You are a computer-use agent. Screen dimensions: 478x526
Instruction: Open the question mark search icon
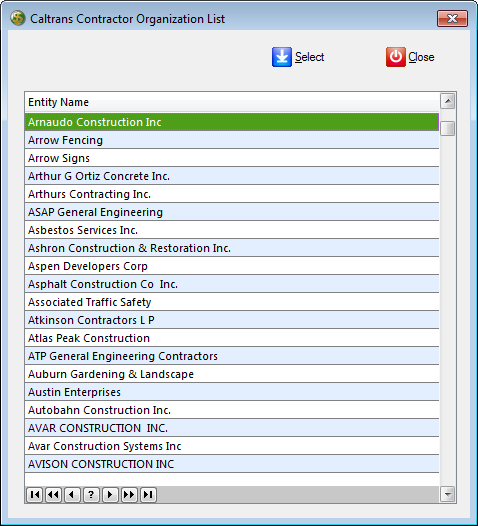tap(91, 495)
